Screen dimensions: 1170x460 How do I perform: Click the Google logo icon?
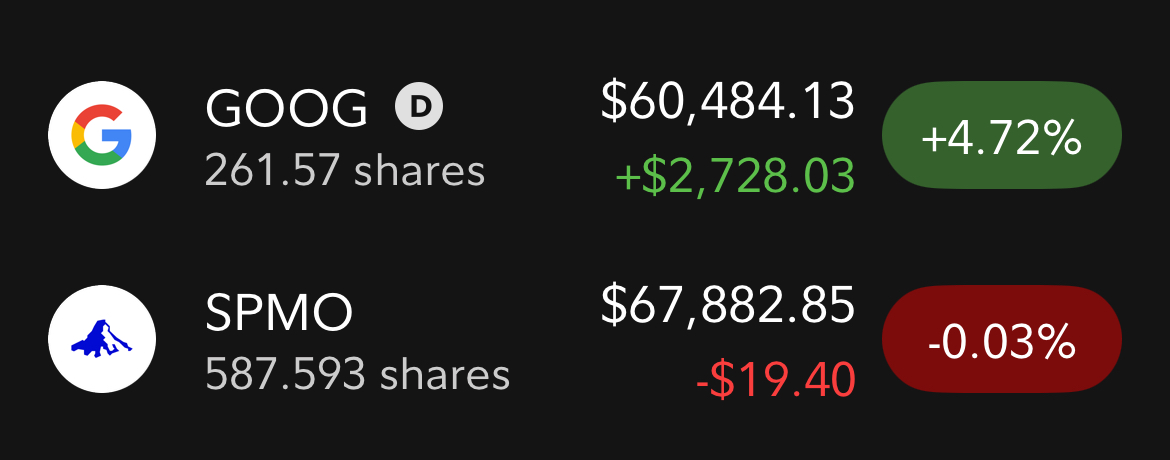point(102,137)
